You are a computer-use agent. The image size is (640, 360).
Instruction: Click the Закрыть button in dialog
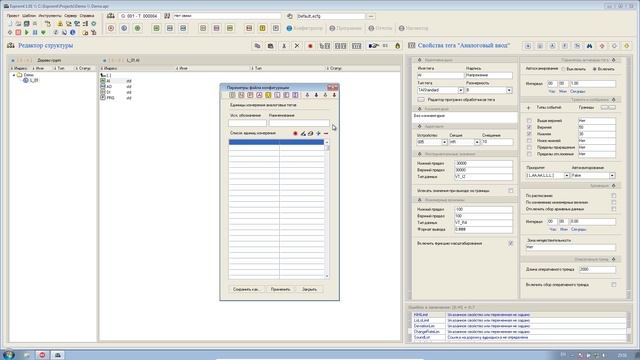click(309, 289)
